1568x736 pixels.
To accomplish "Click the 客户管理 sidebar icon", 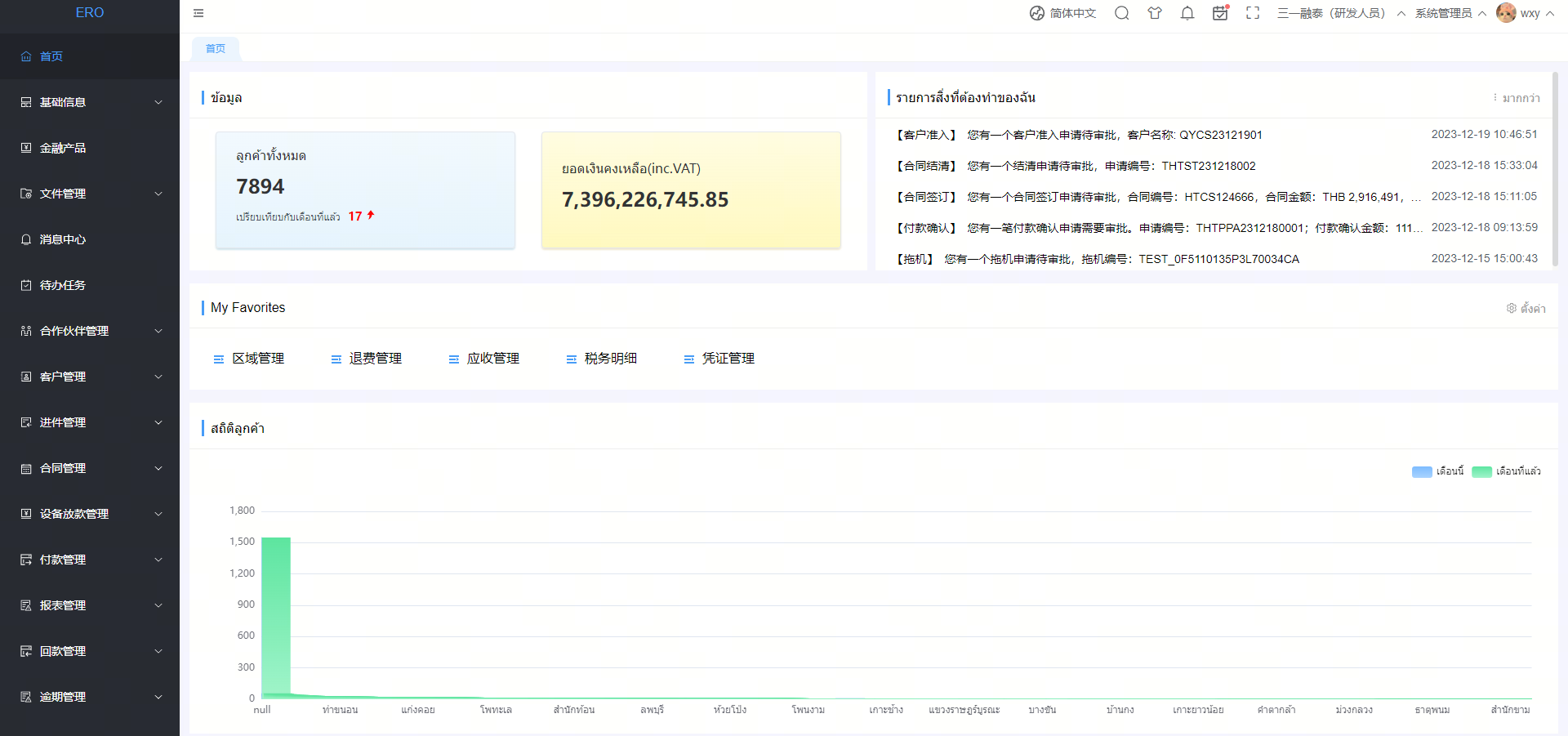I will [26, 377].
